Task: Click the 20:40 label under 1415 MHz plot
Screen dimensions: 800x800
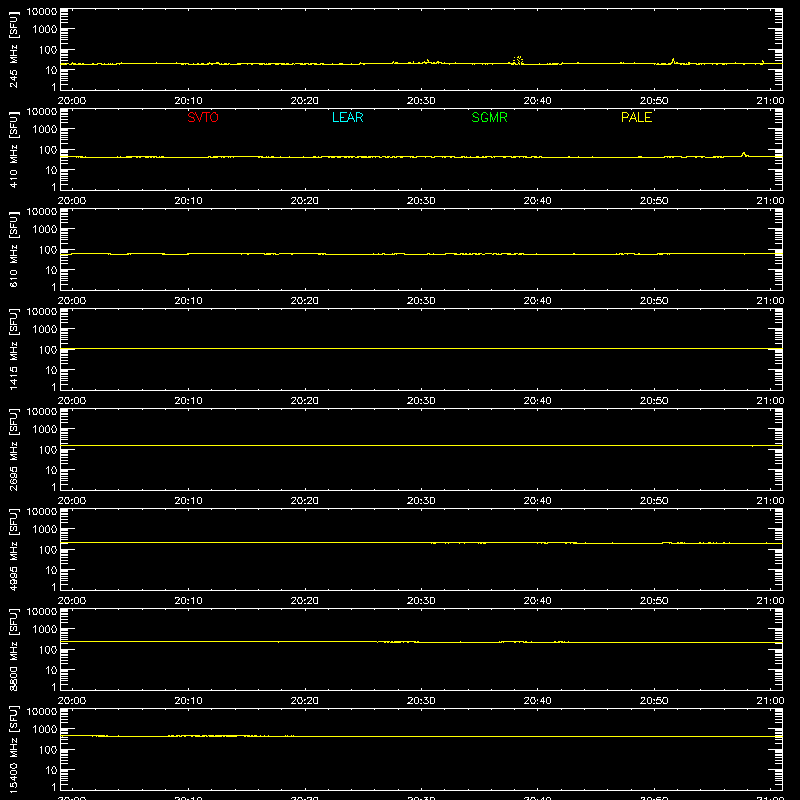Action: (x=537, y=401)
